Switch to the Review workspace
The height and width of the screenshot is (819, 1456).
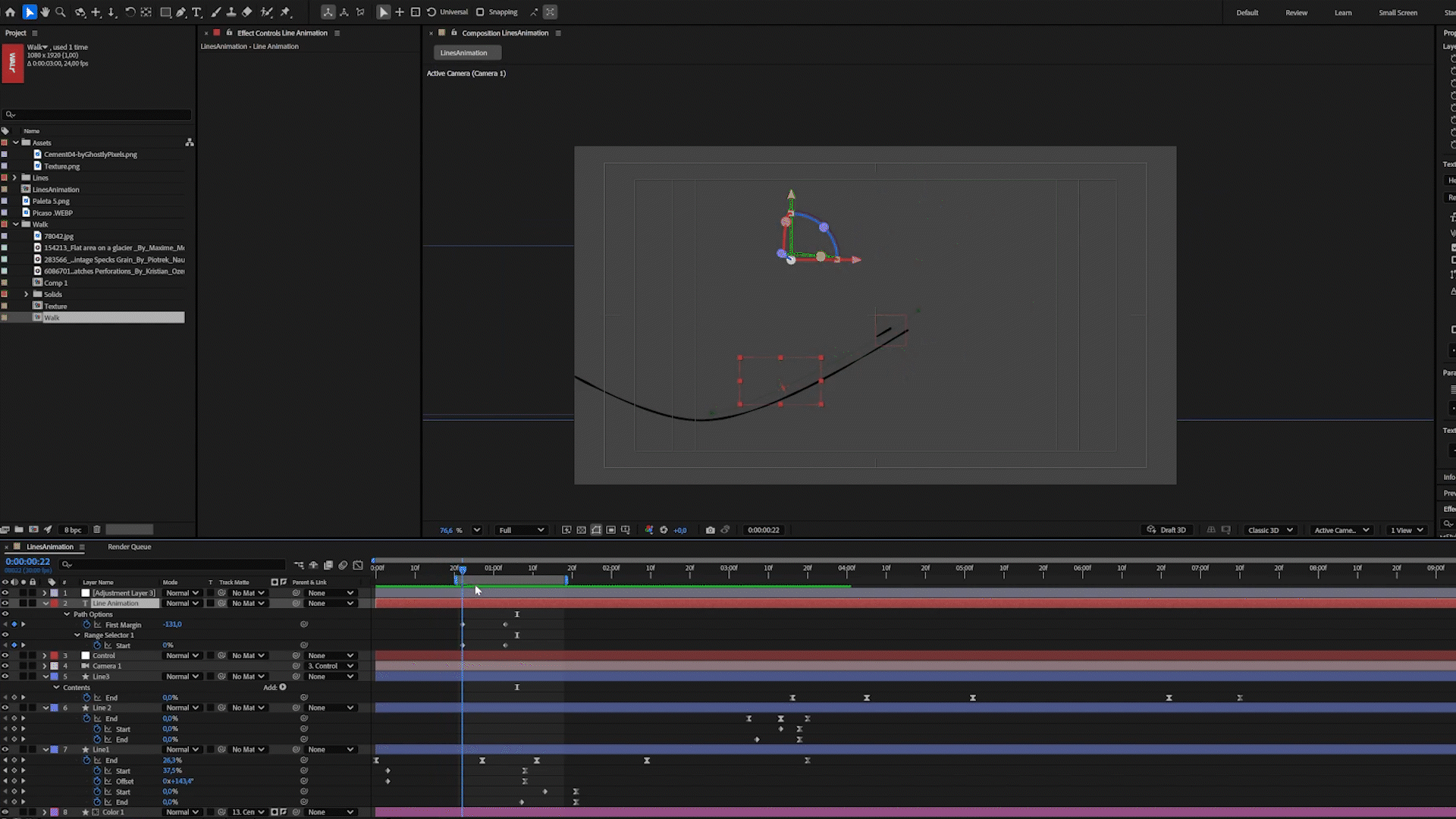pos(1296,13)
